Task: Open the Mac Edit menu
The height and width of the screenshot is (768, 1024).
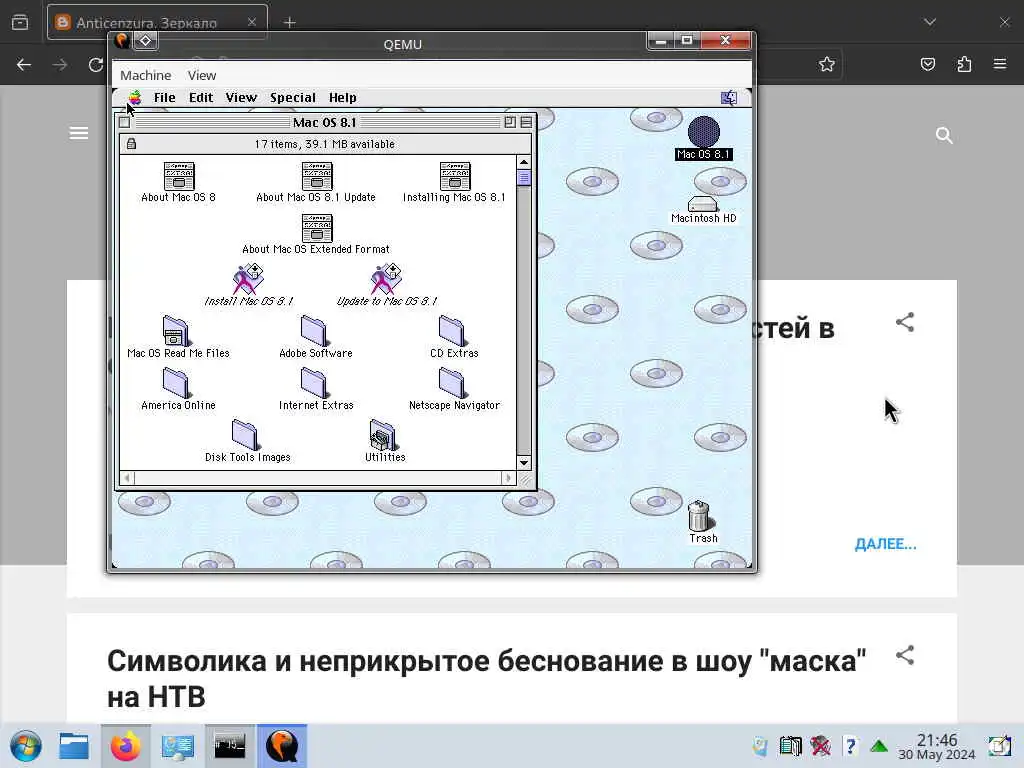Action: (201, 98)
